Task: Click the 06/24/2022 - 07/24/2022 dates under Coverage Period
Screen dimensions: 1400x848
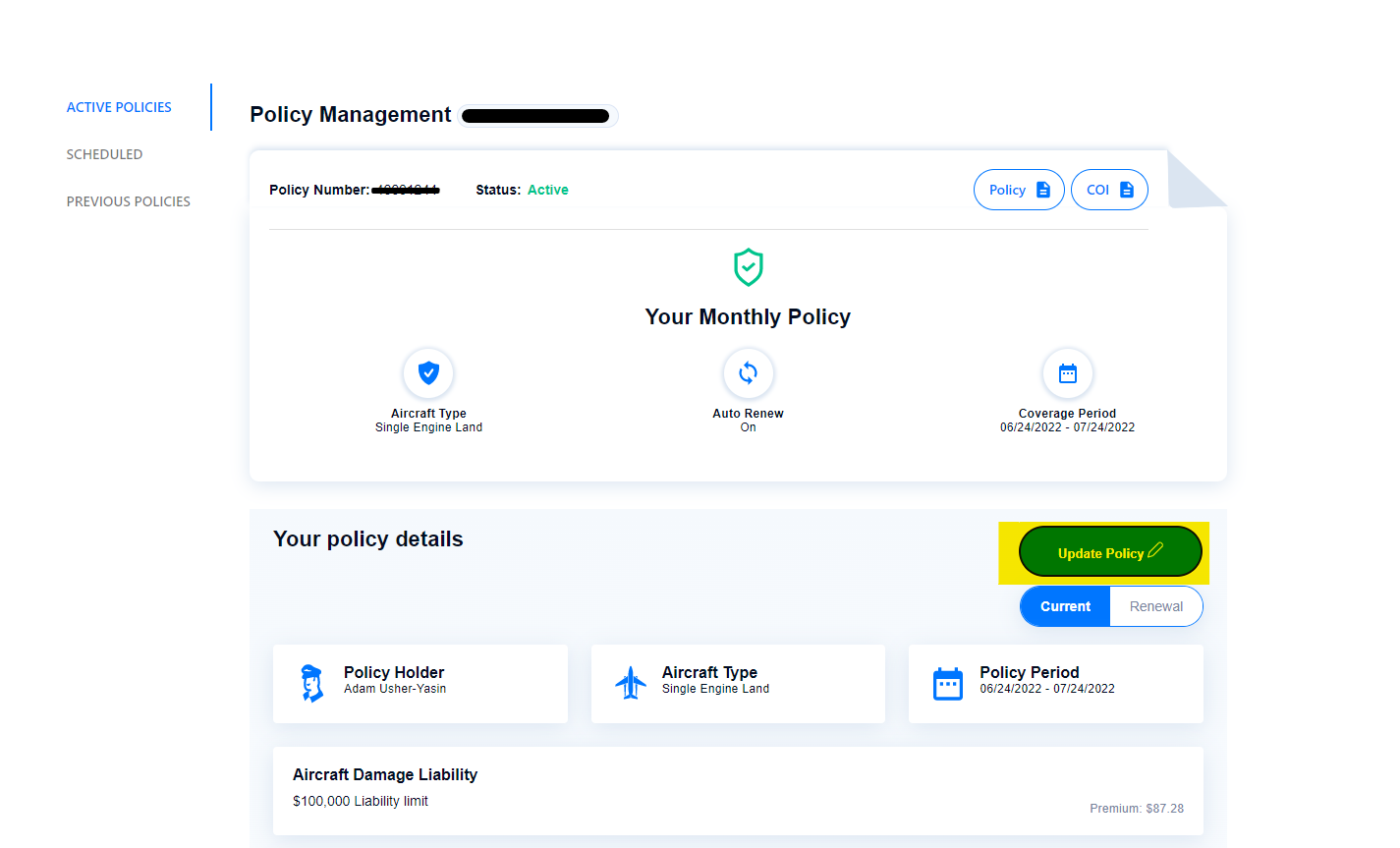Action: click(x=1067, y=427)
